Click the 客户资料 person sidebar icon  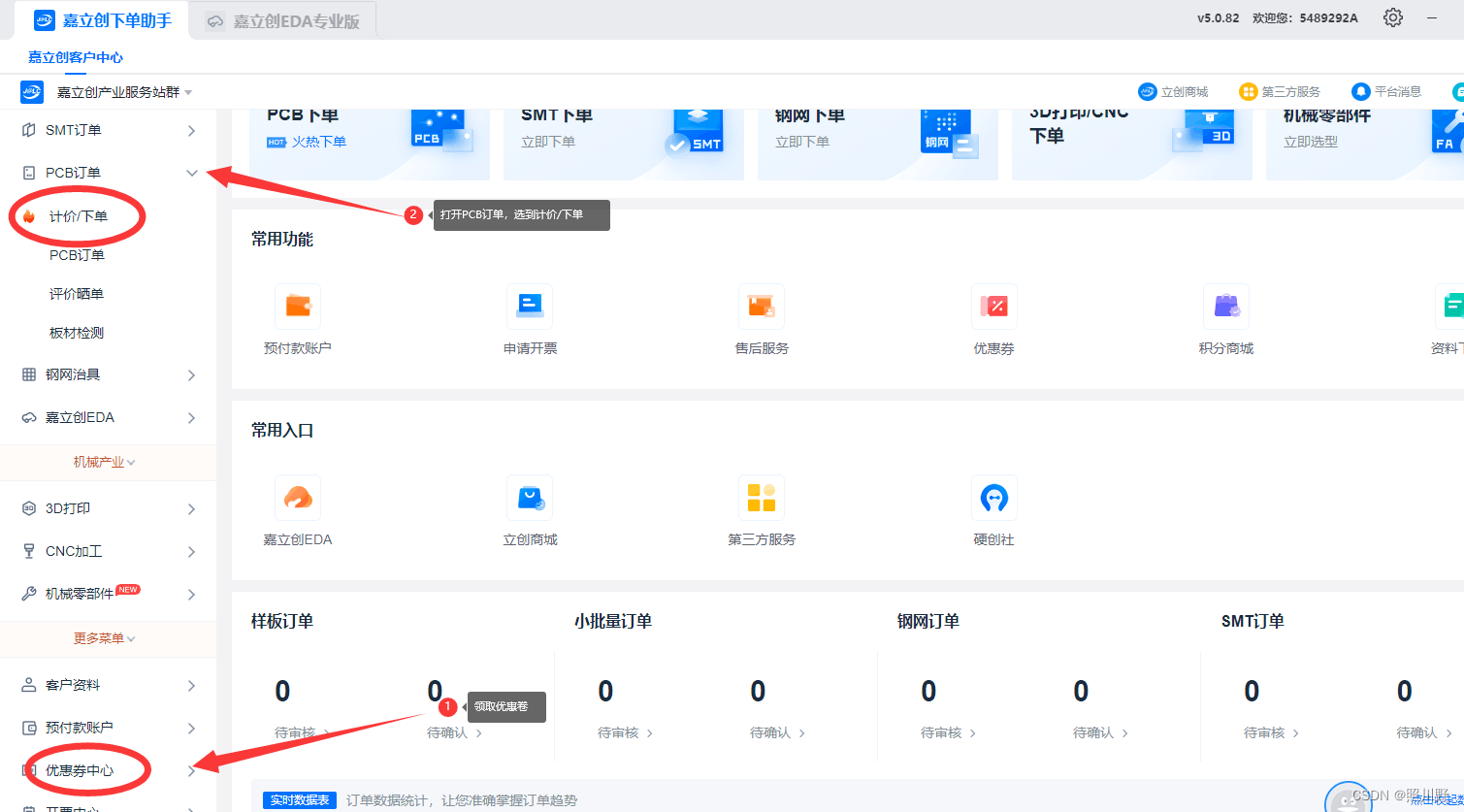click(29, 685)
